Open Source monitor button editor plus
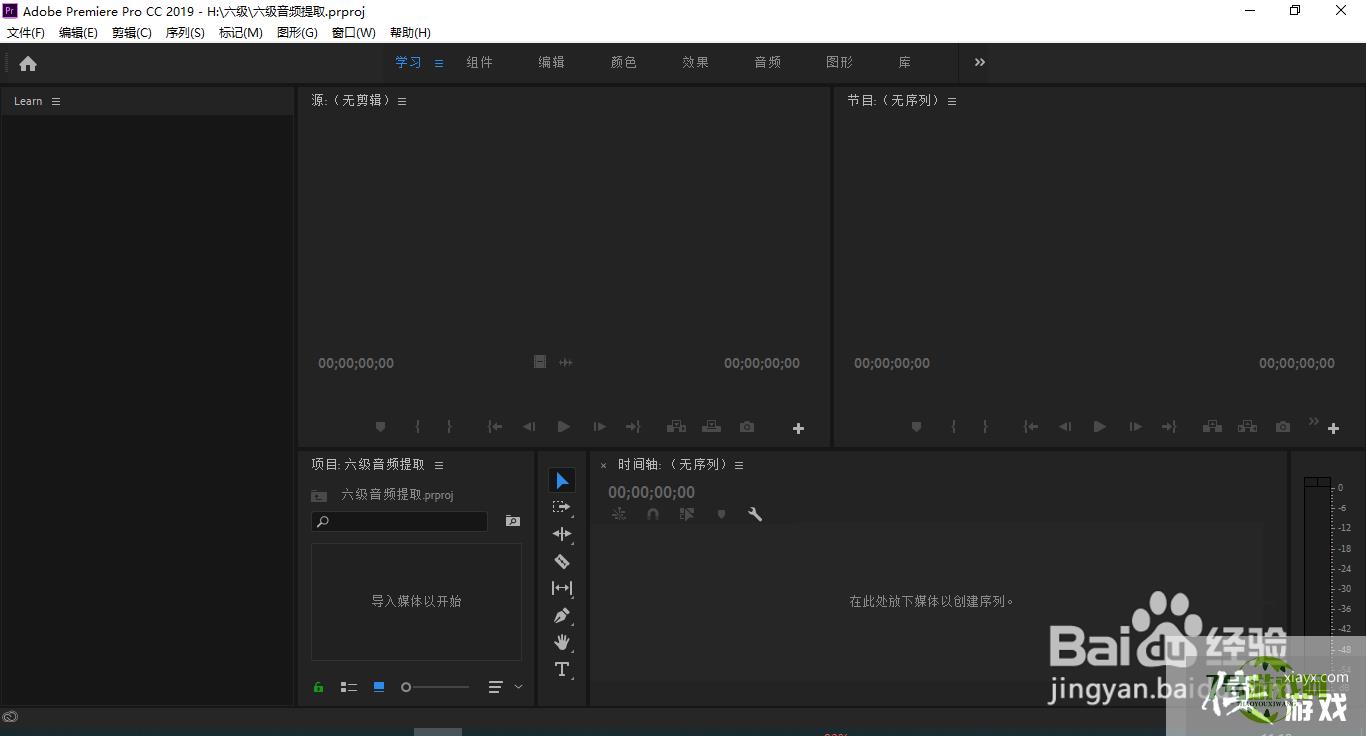Image resolution: width=1366 pixels, height=736 pixels. pos(798,428)
